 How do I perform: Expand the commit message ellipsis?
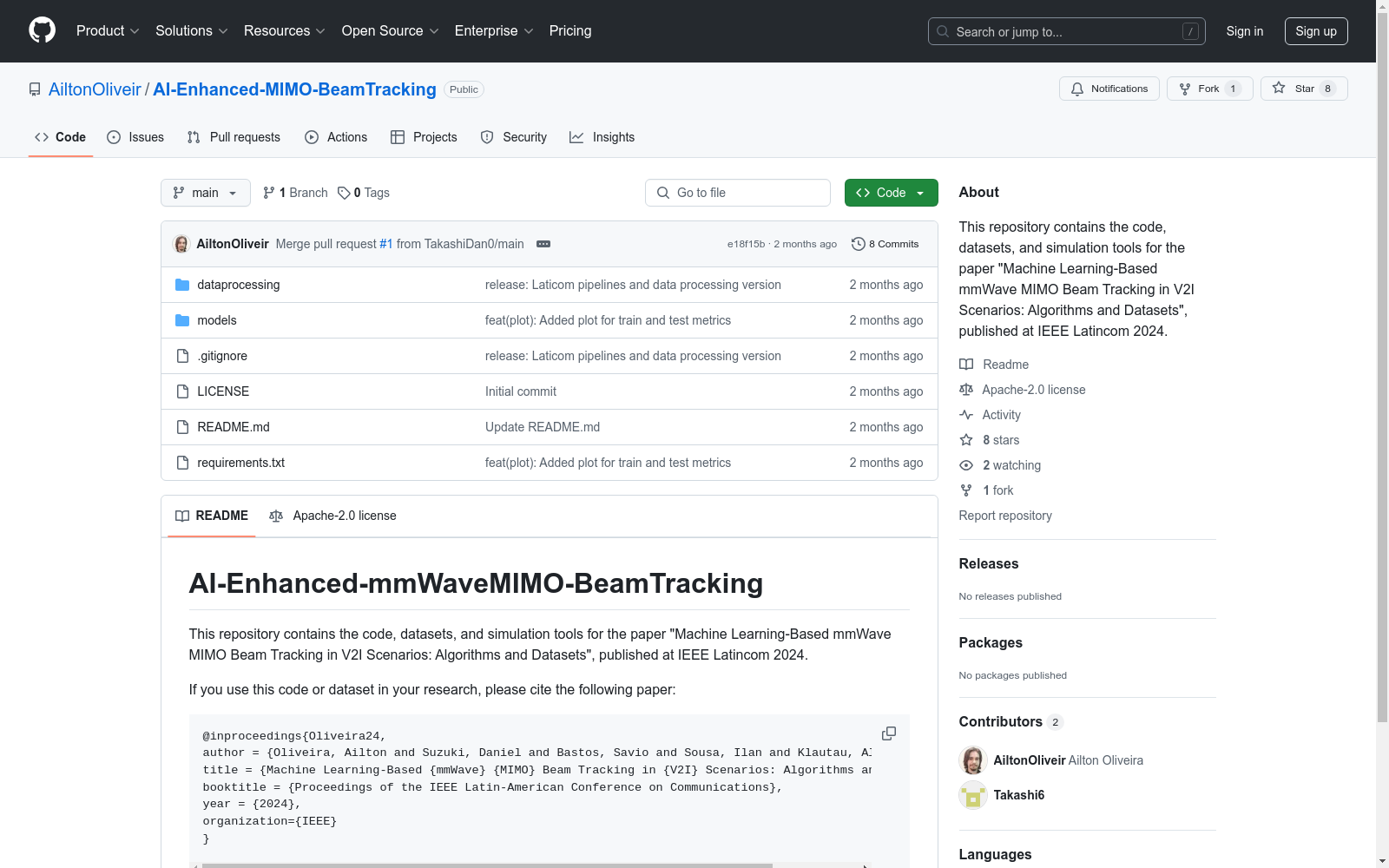543,244
